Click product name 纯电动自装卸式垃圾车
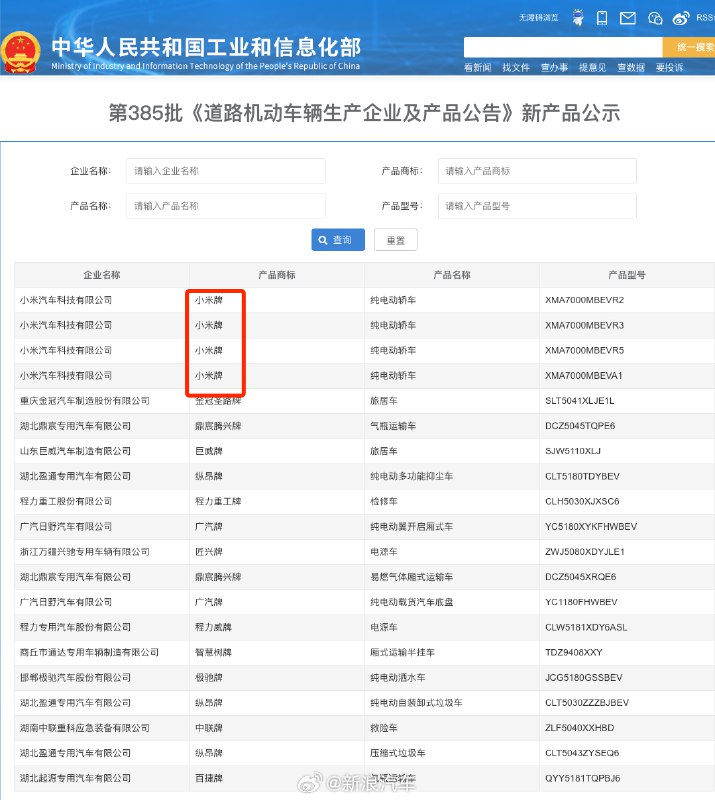Screen dimensions: 715x800 [416, 703]
